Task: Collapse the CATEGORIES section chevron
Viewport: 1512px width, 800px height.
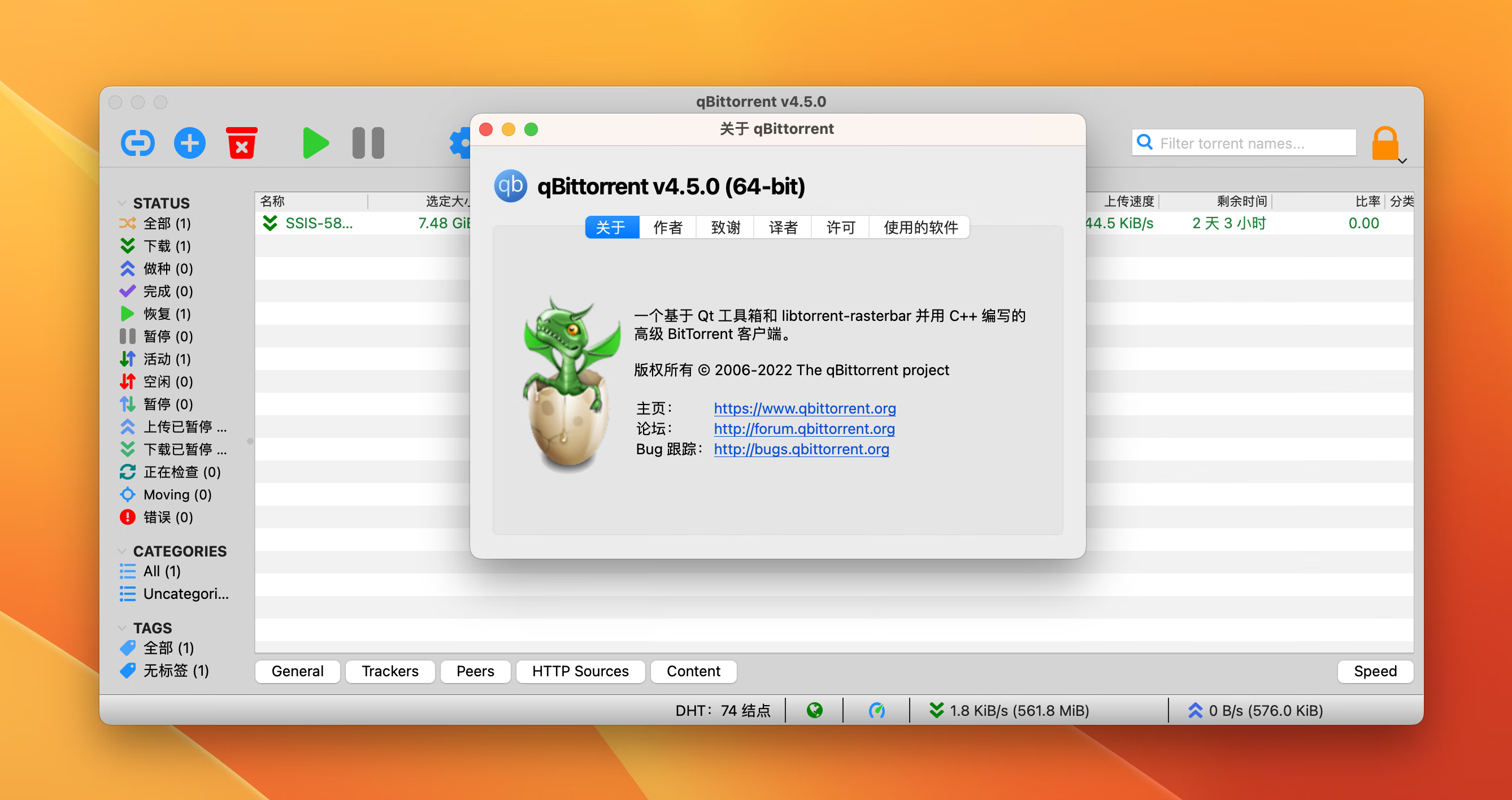Action: 122,551
